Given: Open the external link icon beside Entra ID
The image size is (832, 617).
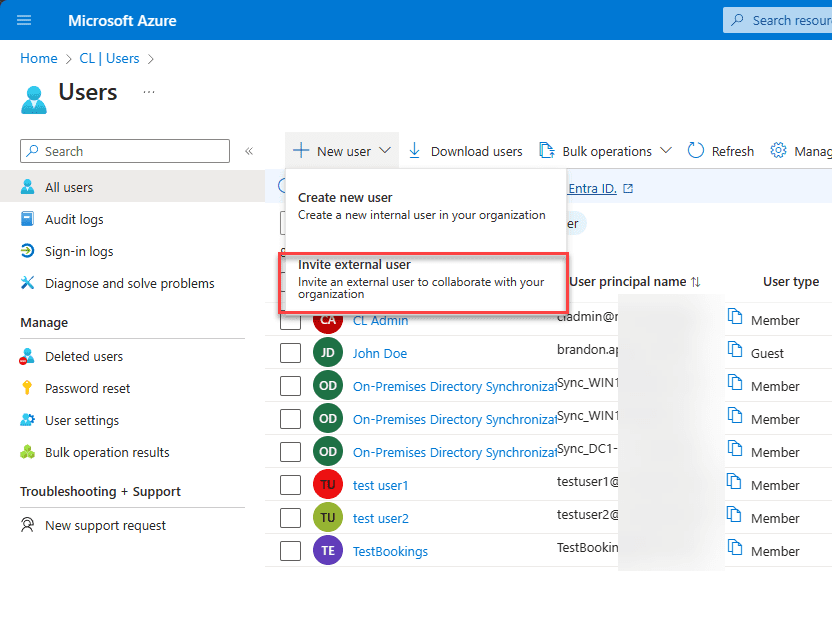Looking at the screenshot, I should [x=628, y=188].
